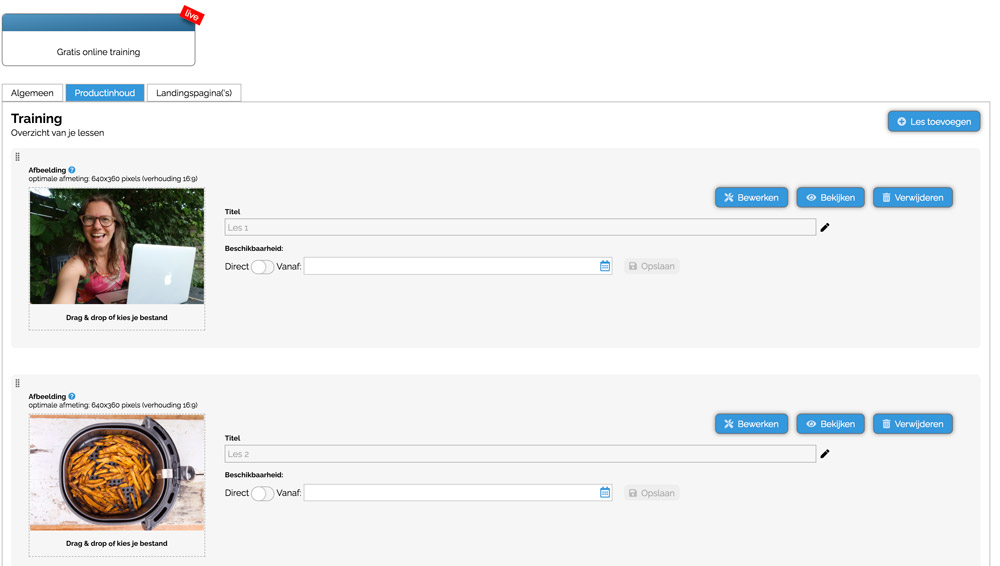The width and height of the screenshot is (1000, 566).
Task: Click the help icon beside second Afbeelding label
Action: coord(72,396)
